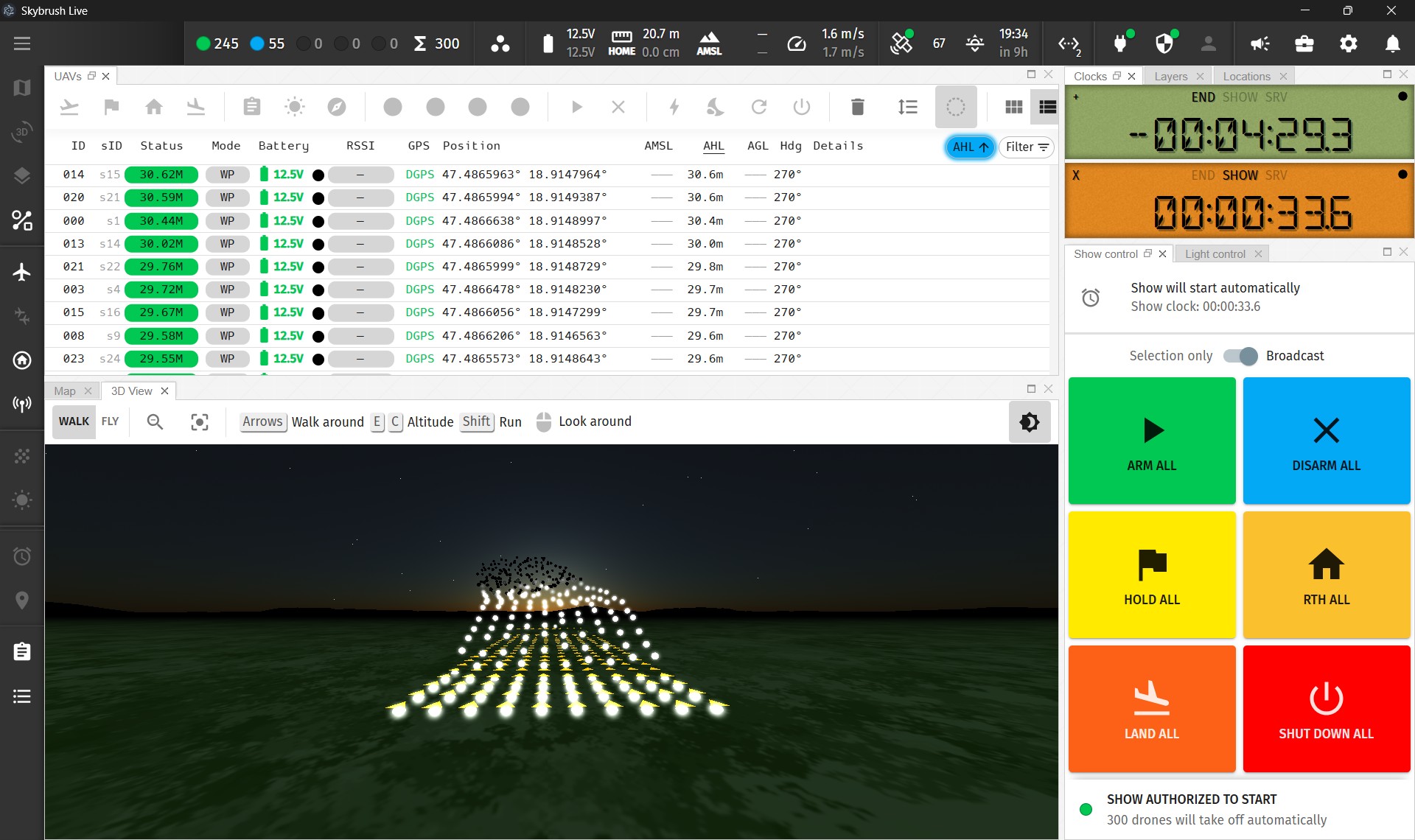The width and height of the screenshot is (1415, 840).
Task: Switch UAV list to grid view
Action: click(1013, 107)
